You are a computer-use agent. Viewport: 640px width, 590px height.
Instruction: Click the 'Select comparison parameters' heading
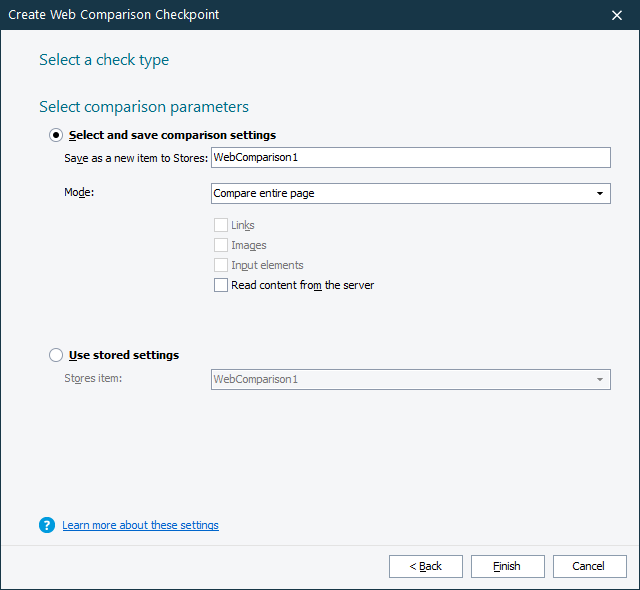coord(144,107)
